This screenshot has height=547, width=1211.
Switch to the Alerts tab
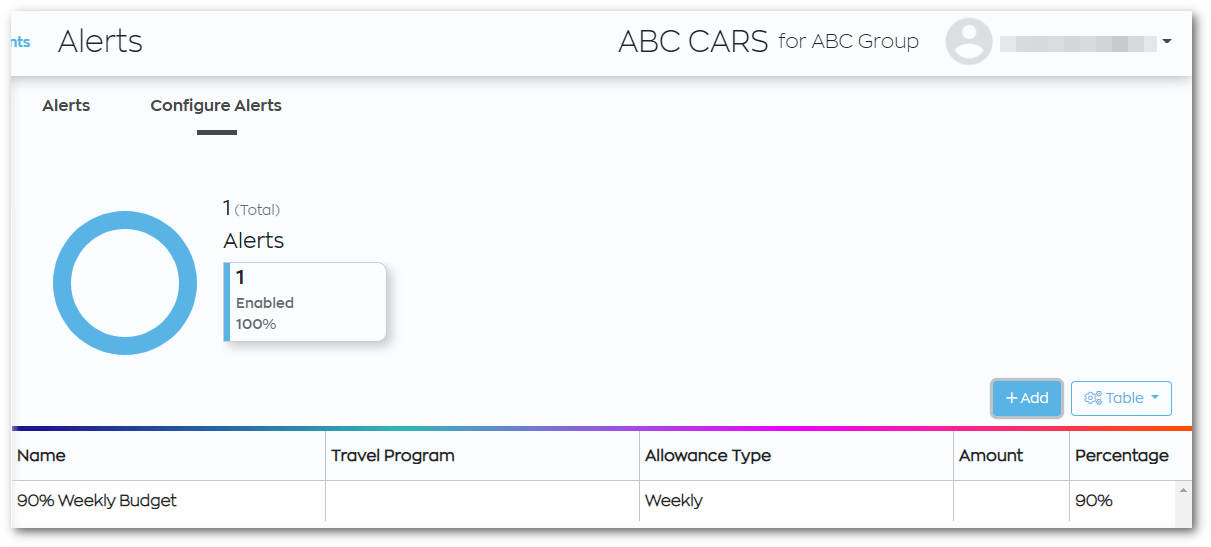tap(66, 105)
